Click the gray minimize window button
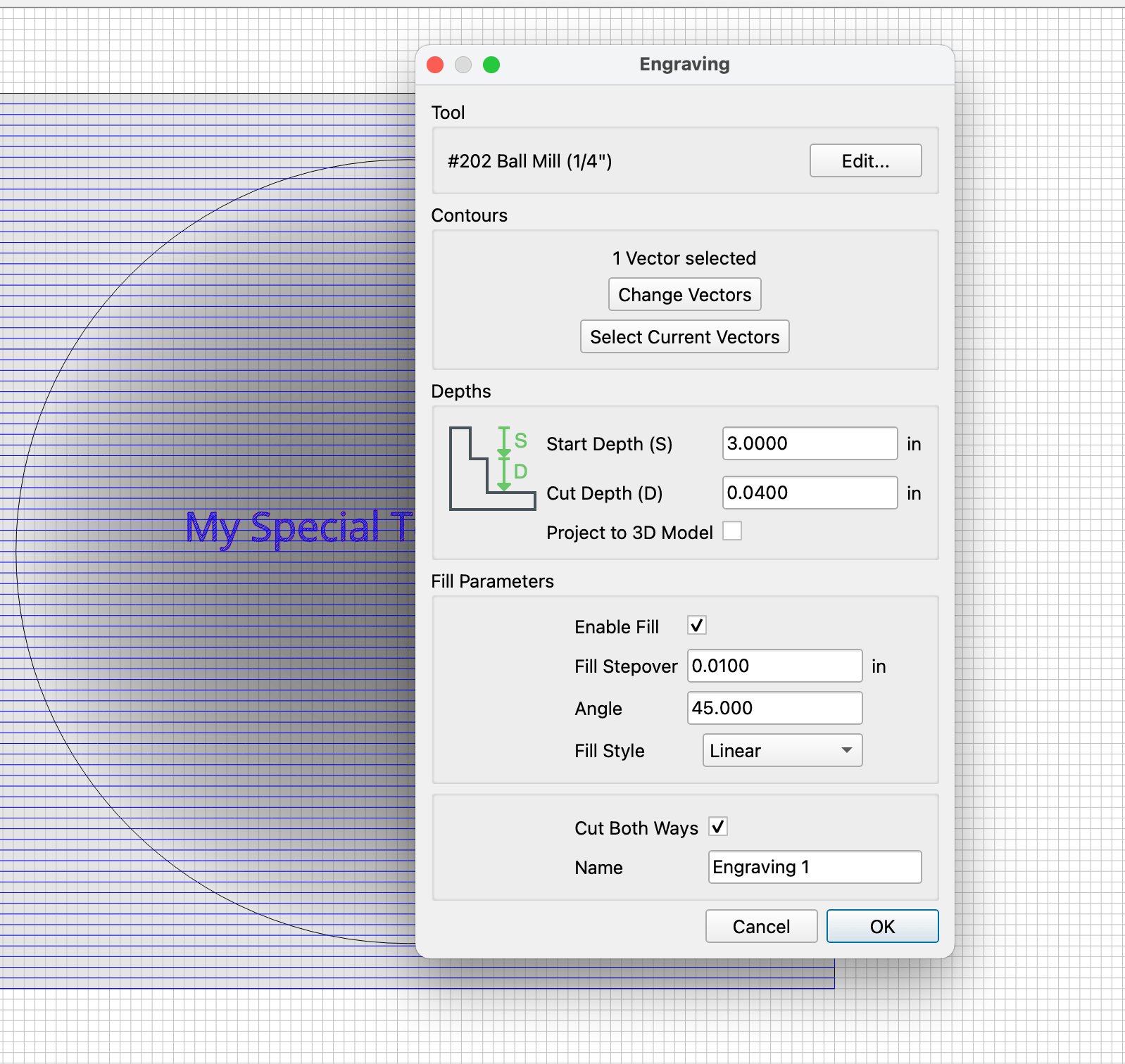1125x1064 pixels. [x=463, y=65]
